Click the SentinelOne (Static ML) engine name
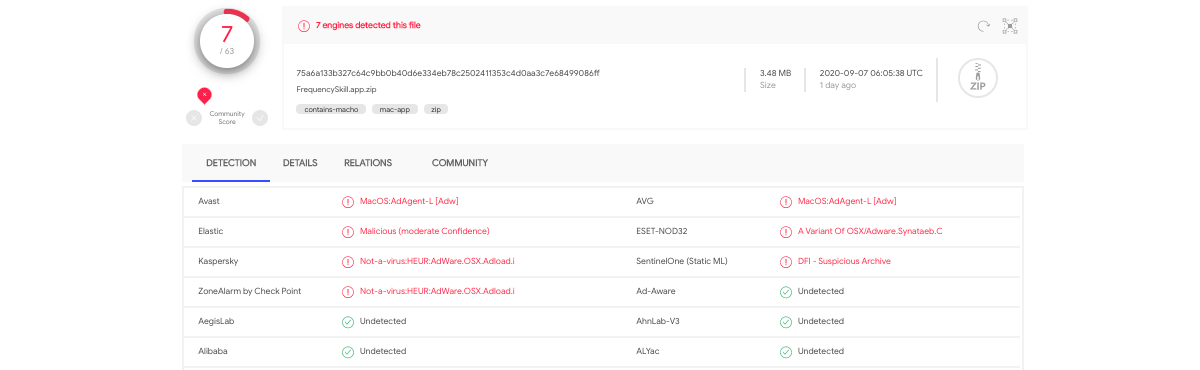 click(682, 261)
